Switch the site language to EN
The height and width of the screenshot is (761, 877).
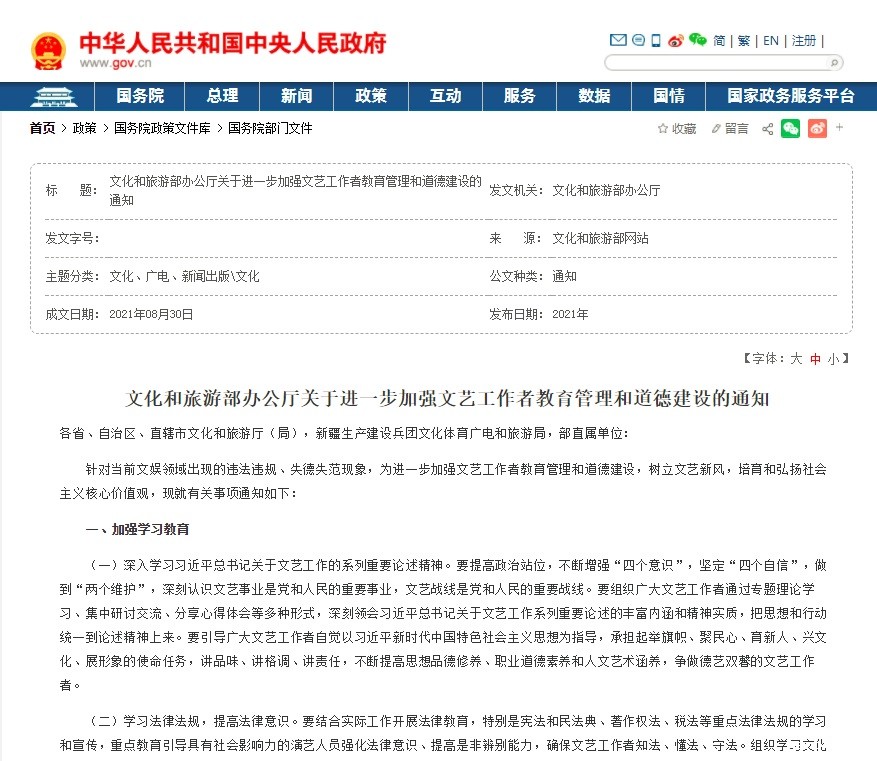[x=771, y=41]
